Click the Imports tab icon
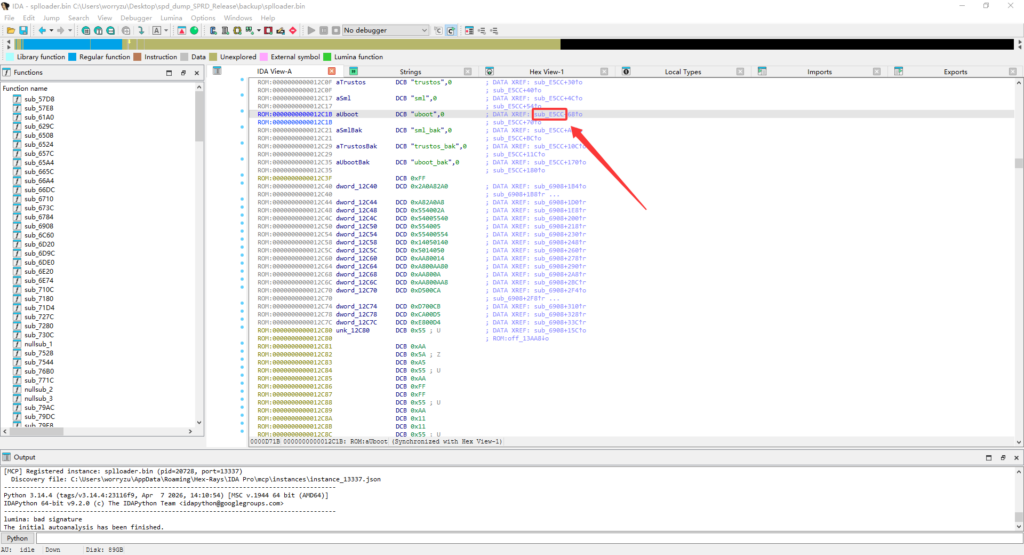 [x=762, y=71]
